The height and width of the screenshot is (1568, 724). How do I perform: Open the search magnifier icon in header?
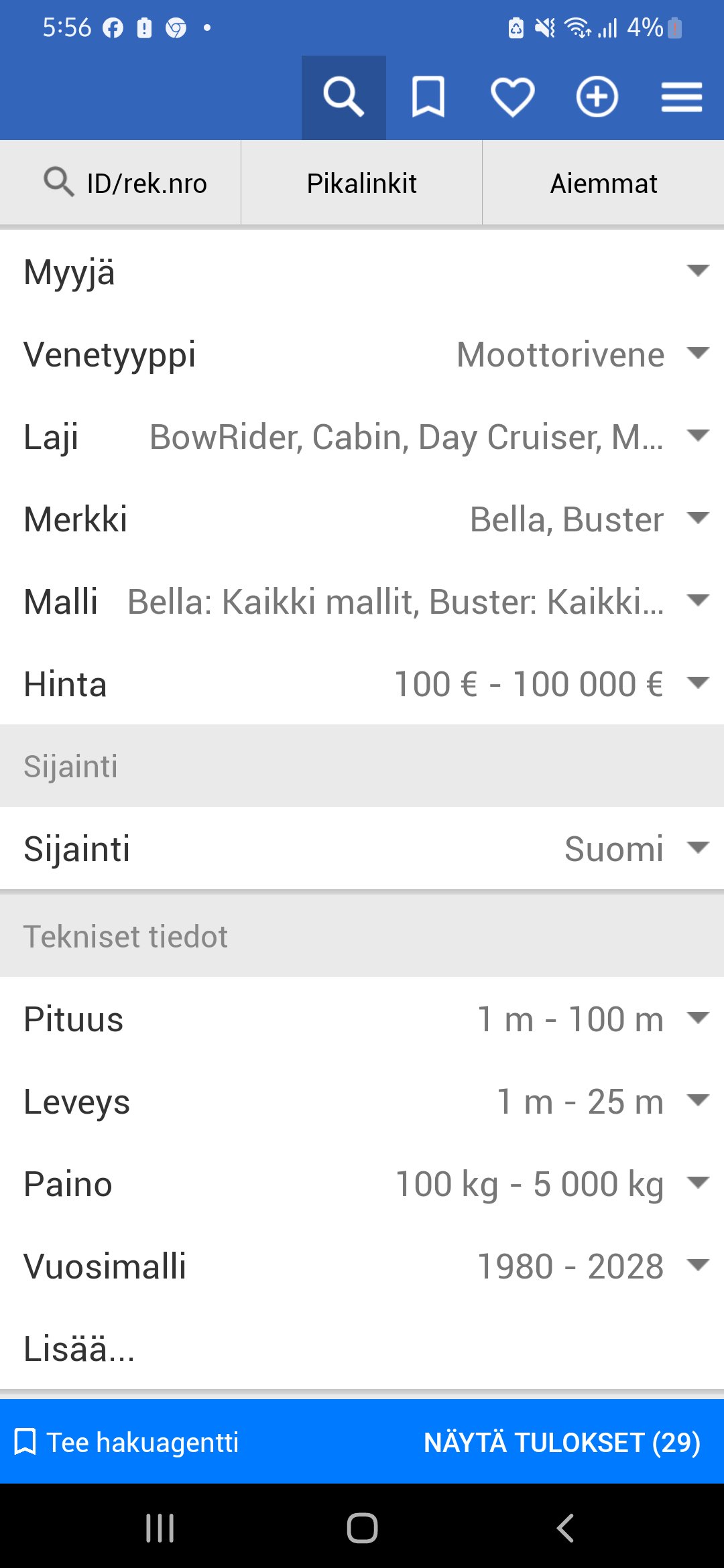tap(343, 97)
